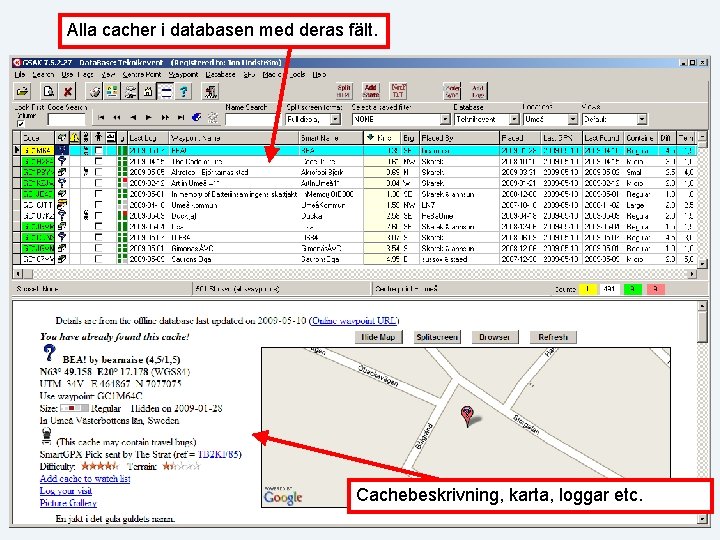
Task: Open the Database menu
Action: click(x=220, y=74)
